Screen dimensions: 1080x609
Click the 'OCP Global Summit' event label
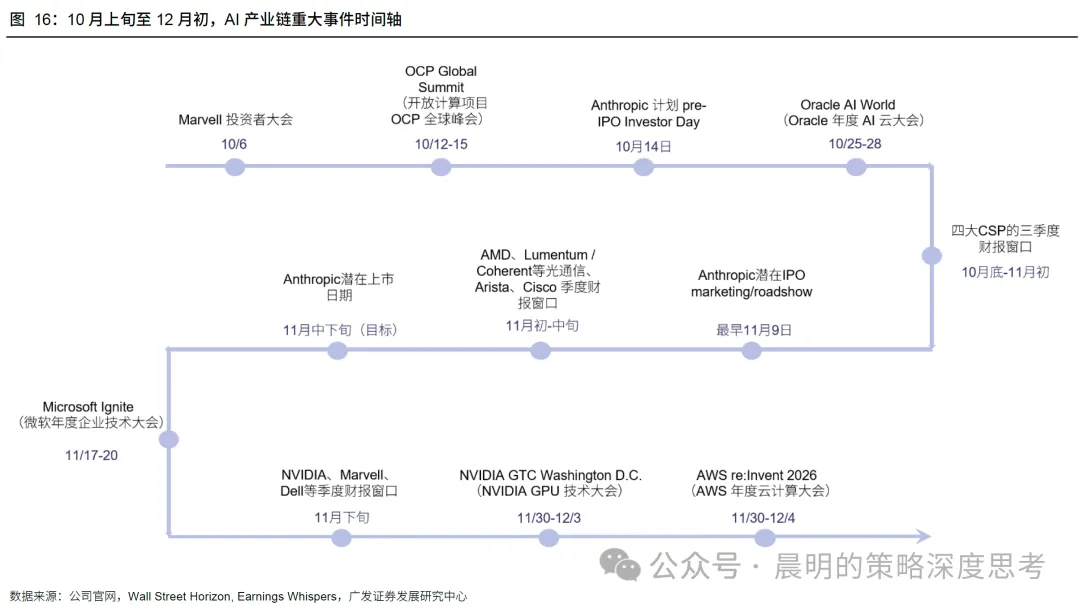[441, 95]
